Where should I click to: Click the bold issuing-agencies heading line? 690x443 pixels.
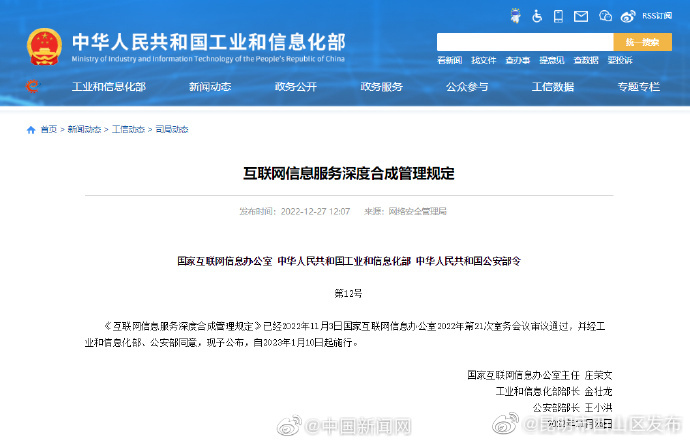click(349, 261)
